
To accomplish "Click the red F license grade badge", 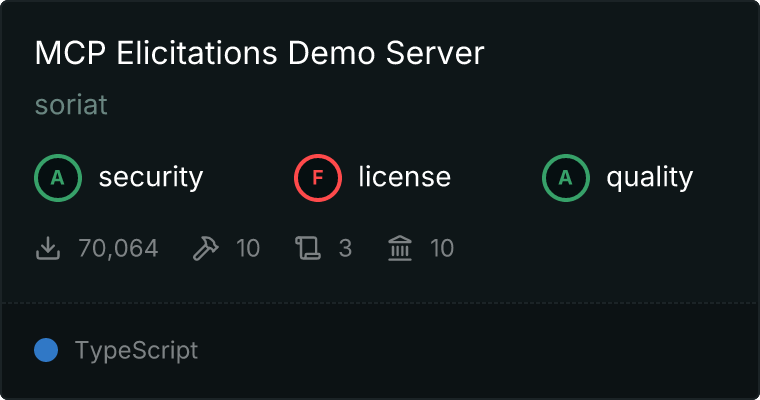I will [318, 178].
